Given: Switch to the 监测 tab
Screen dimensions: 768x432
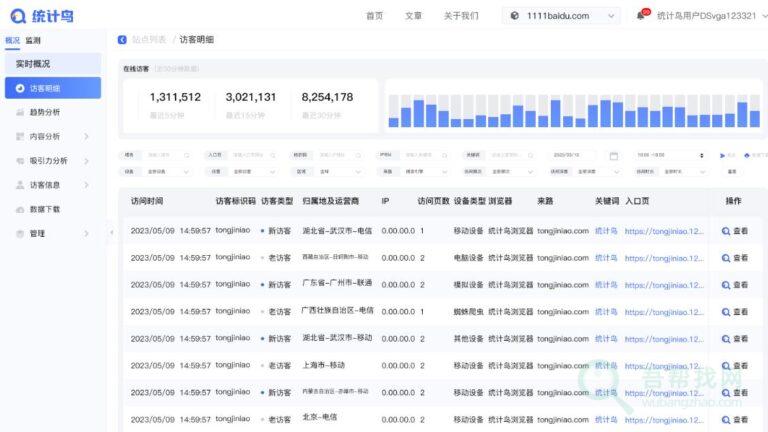Looking at the screenshot, I should pos(33,40).
